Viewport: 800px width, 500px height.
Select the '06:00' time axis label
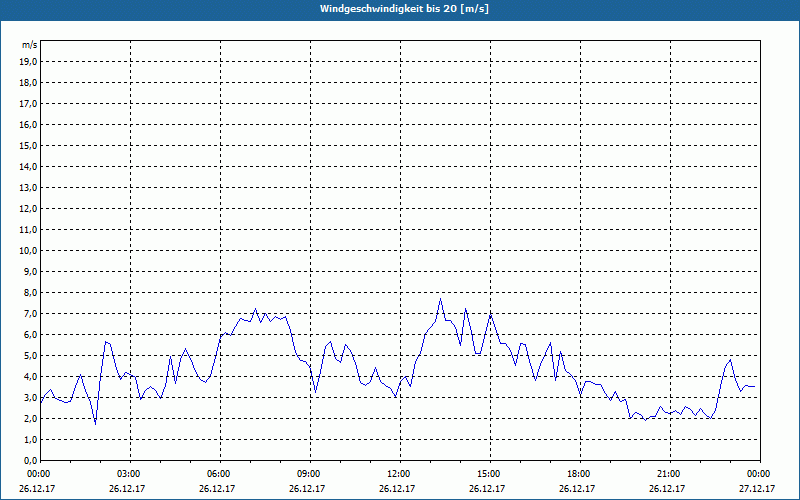(220, 474)
